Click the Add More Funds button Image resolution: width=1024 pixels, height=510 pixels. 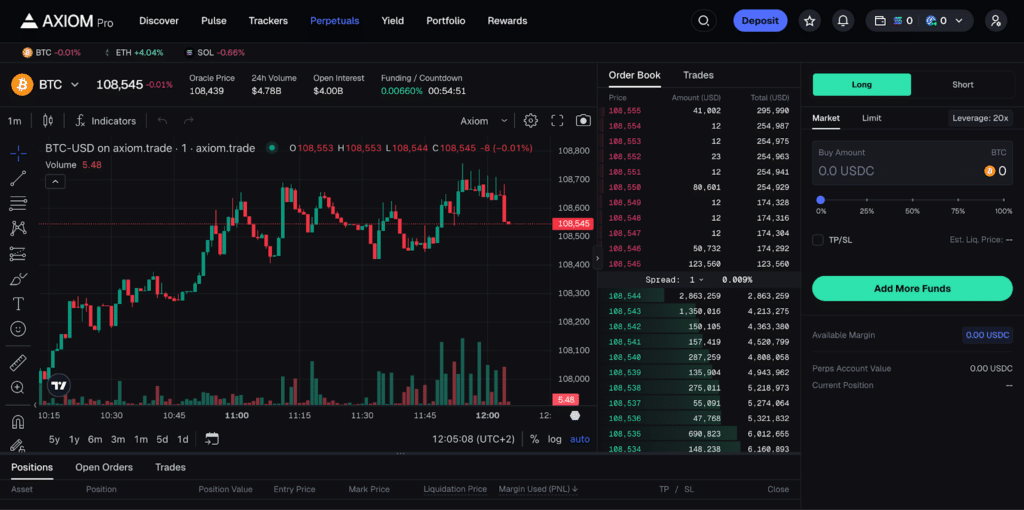[912, 288]
